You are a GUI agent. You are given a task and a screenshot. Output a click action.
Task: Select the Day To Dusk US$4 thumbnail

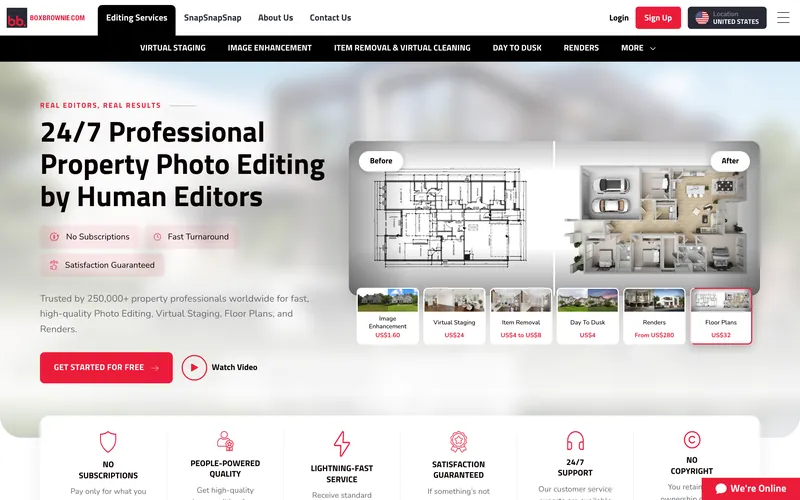tap(588, 316)
